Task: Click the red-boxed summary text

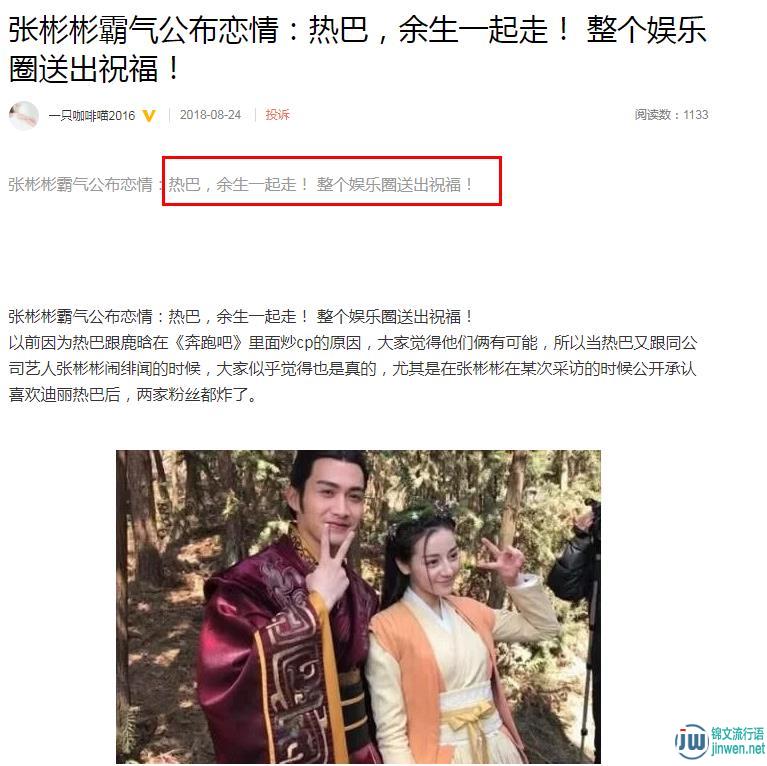Action: (x=332, y=180)
